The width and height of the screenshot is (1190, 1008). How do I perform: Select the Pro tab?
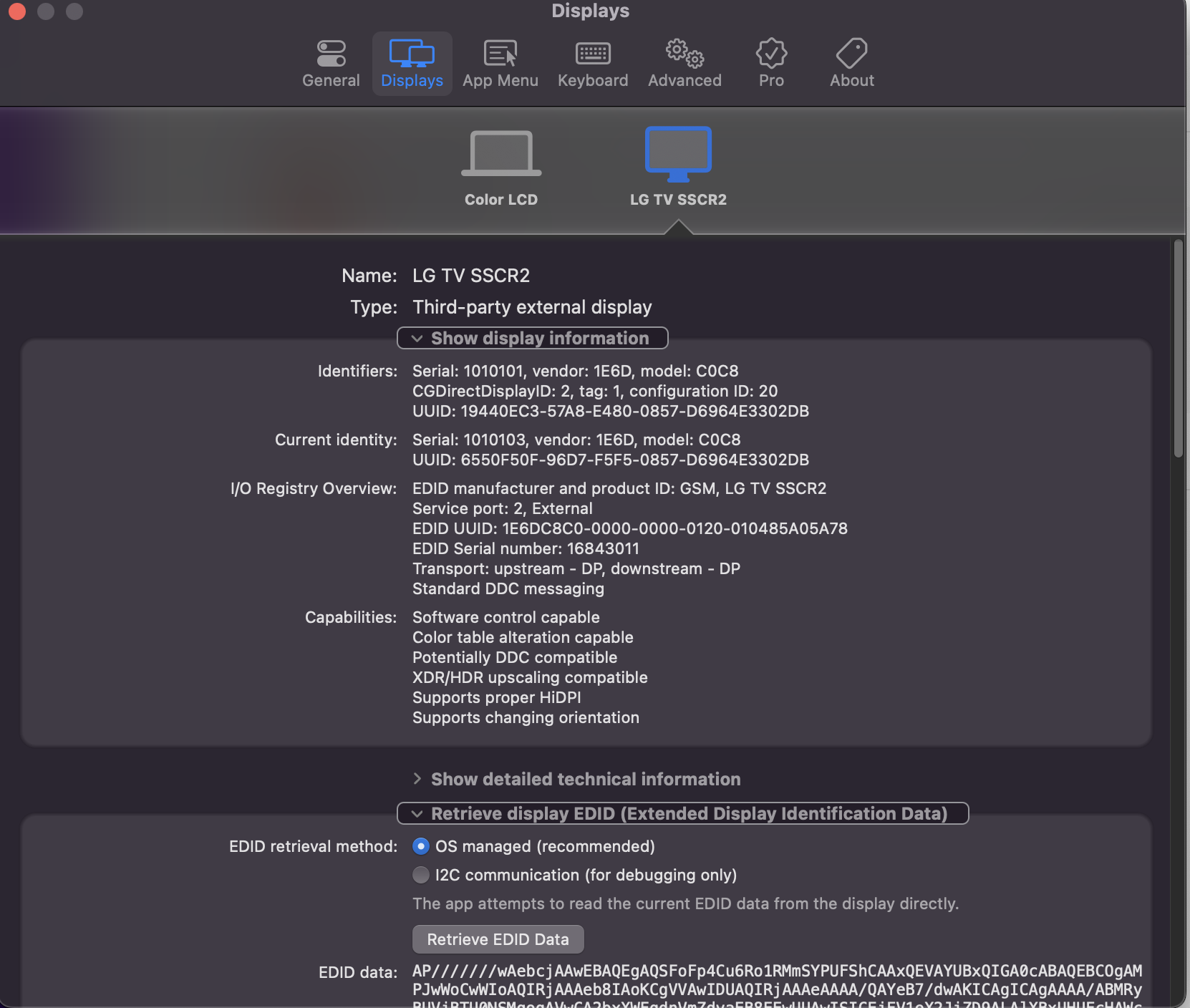click(x=771, y=64)
